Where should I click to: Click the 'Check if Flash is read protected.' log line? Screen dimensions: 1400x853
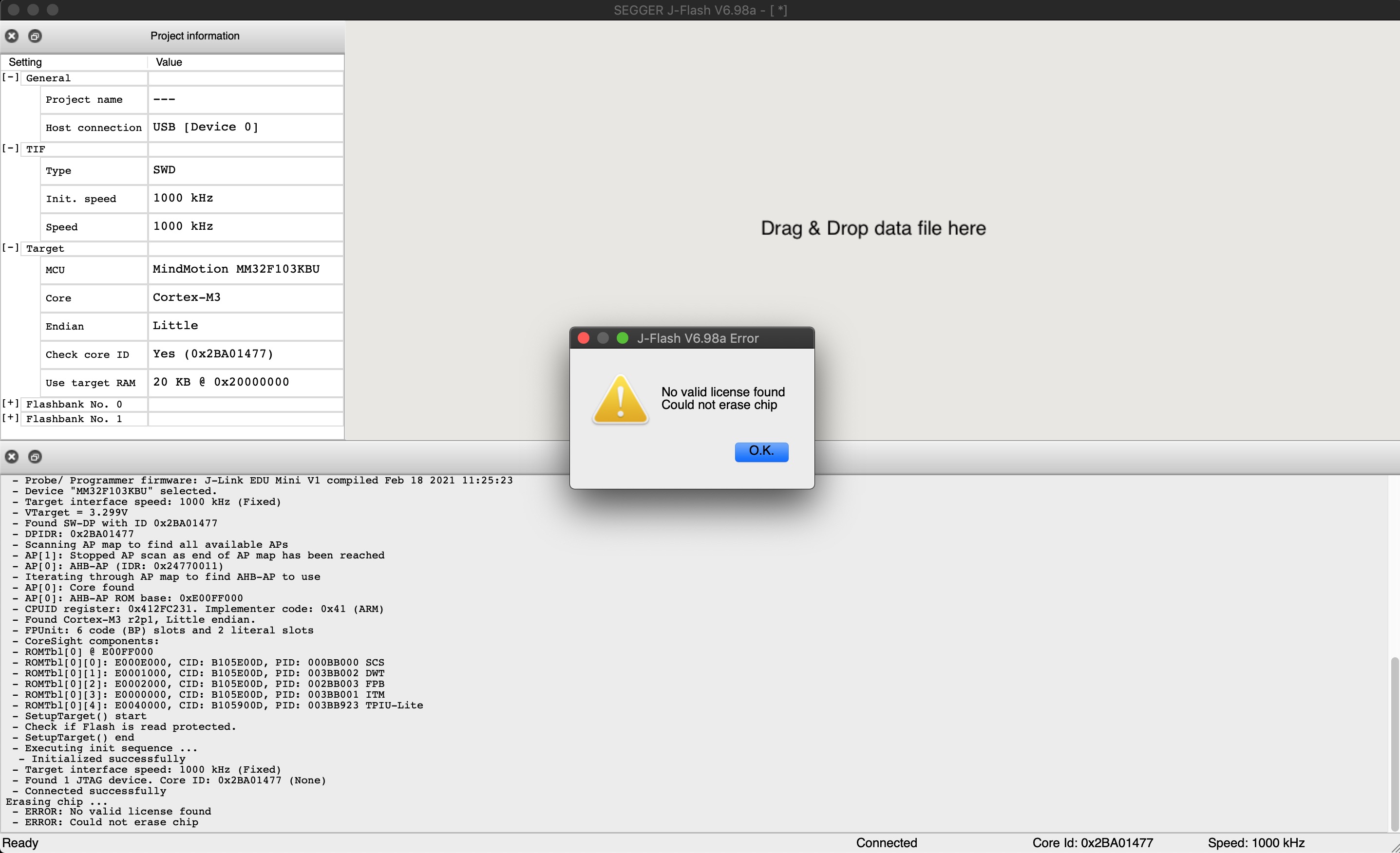[124, 726]
